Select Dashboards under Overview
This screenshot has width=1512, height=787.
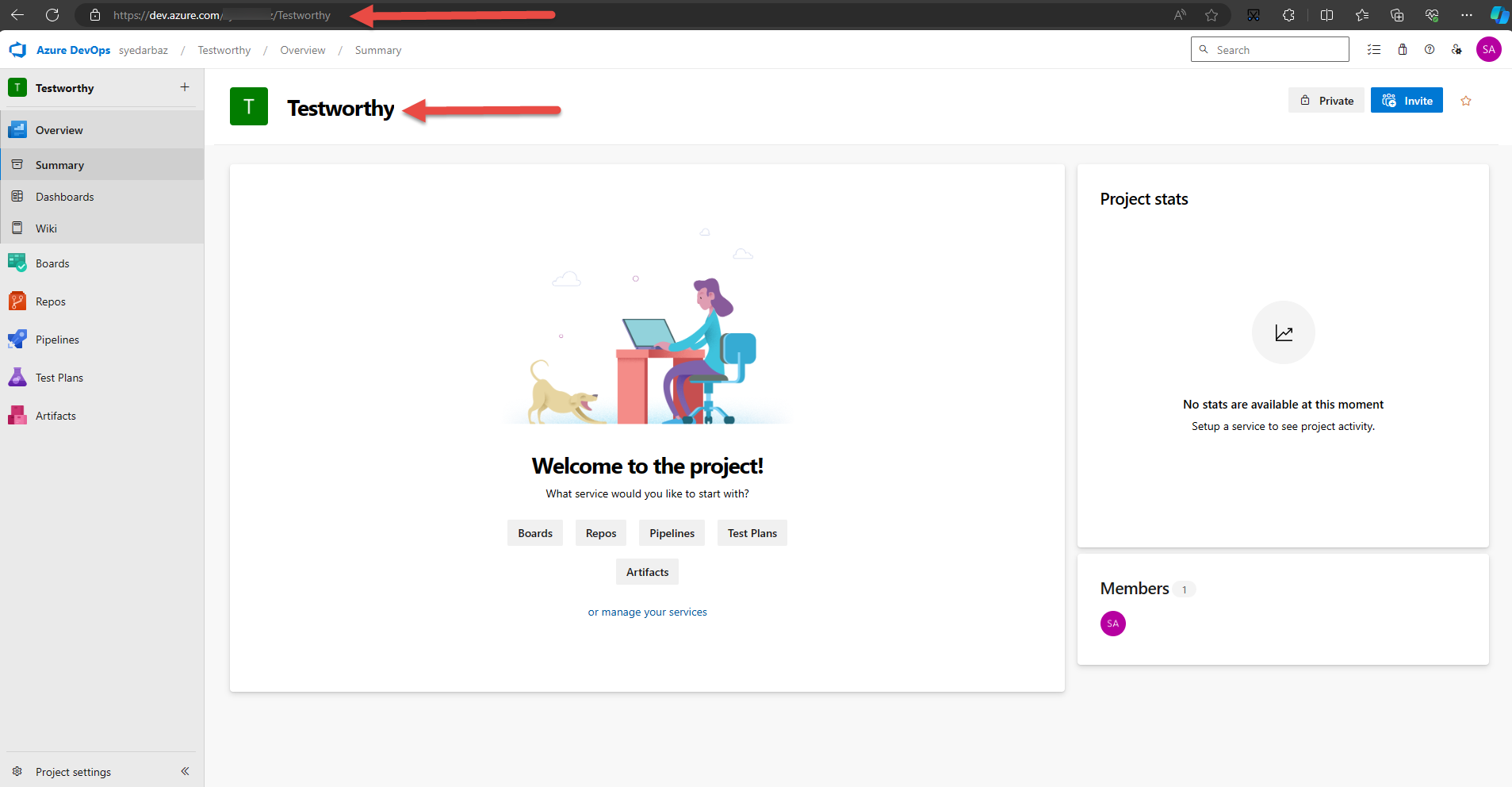pyautogui.click(x=64, y=197)
